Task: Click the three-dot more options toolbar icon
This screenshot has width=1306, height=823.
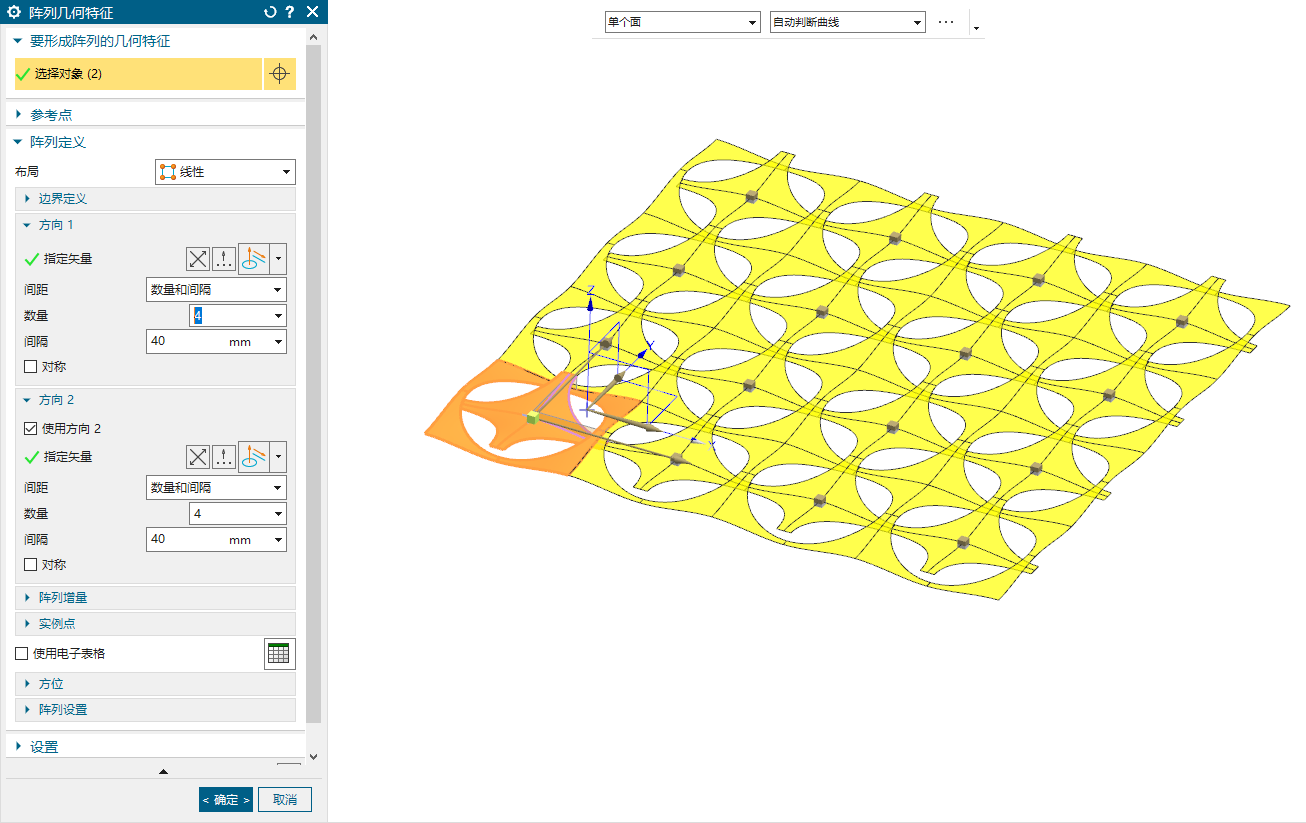Action: click(946, 22)
